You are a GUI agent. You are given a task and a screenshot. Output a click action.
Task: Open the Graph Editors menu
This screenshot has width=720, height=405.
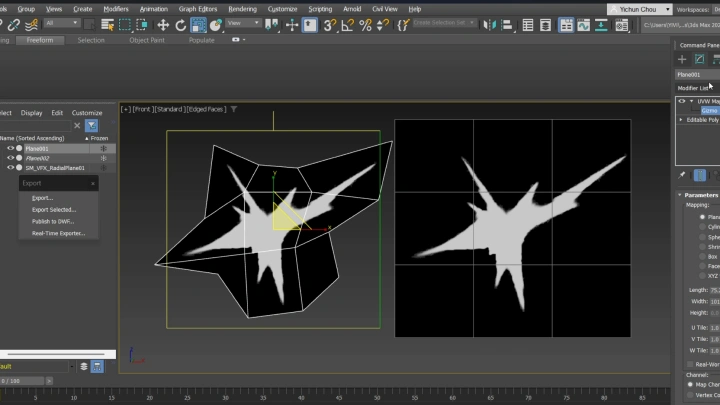(x=198, y=9)
